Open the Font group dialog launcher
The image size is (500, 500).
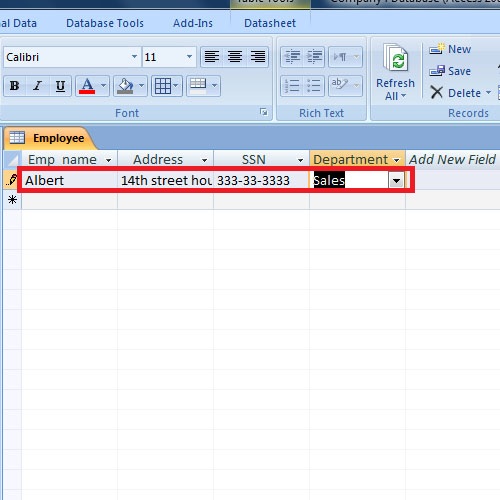264,112
